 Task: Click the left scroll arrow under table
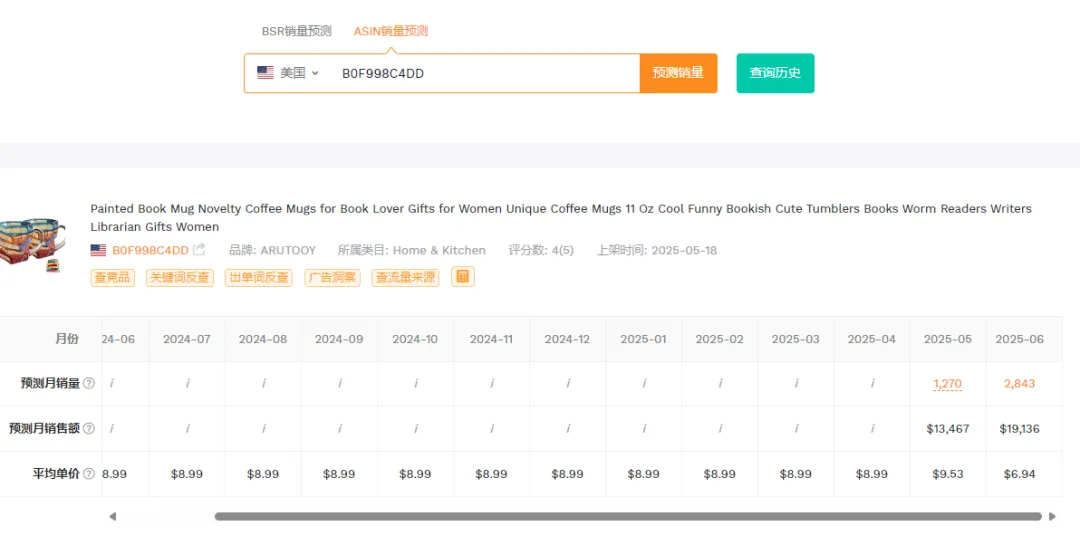[x=112, y=516]
